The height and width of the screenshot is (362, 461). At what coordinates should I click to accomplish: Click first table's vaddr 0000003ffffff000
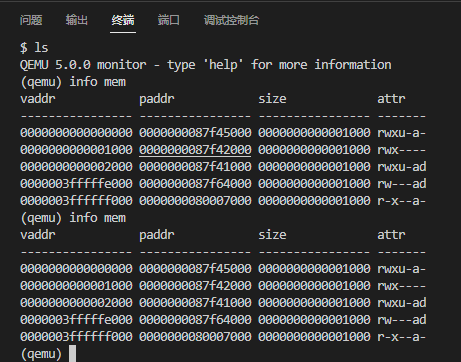point(76,201)
